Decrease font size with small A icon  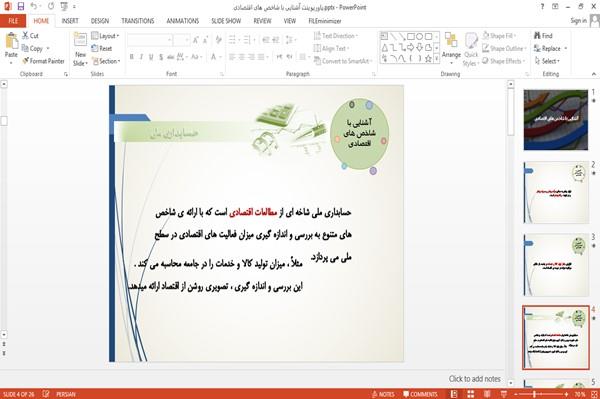coord(205,40)
